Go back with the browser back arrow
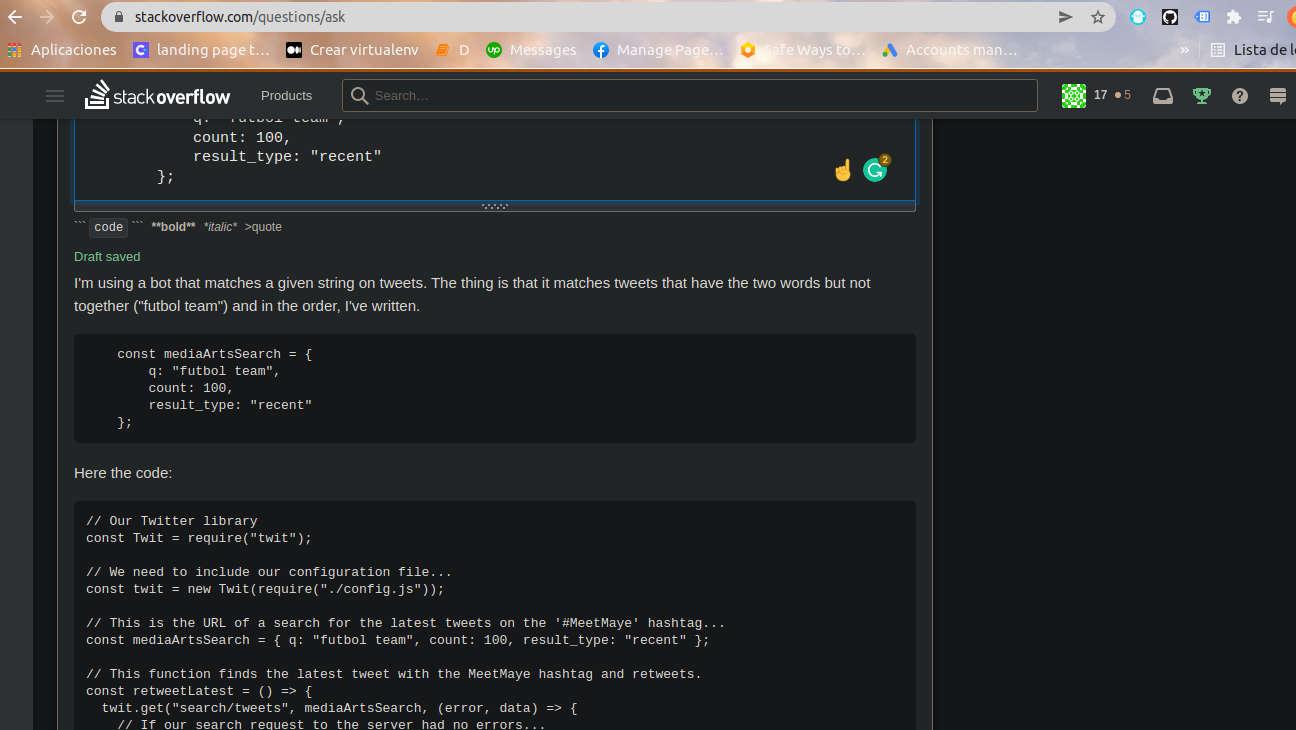The width and height of the screenshot is (1296, 730). [x=15, y=17]
